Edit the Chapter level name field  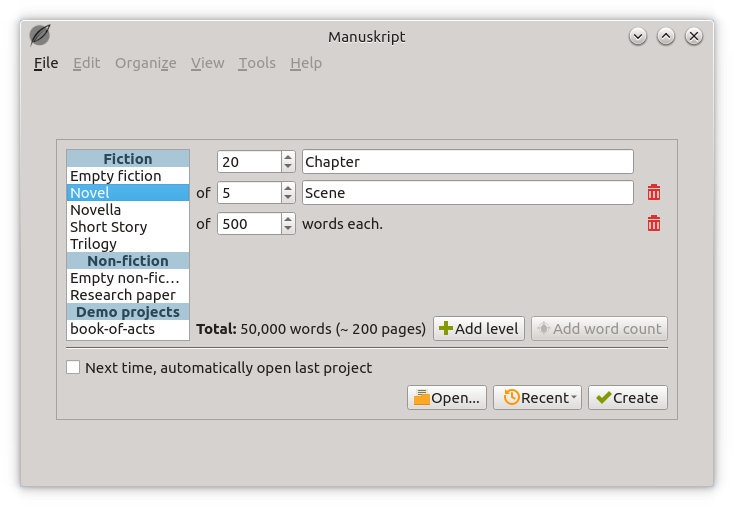coord(468,162)
